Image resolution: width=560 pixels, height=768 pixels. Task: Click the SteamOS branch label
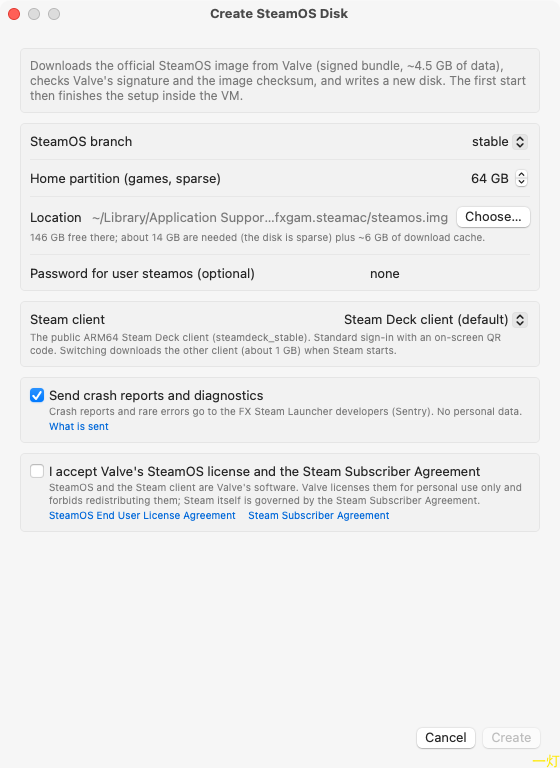(x=81, y=142)
